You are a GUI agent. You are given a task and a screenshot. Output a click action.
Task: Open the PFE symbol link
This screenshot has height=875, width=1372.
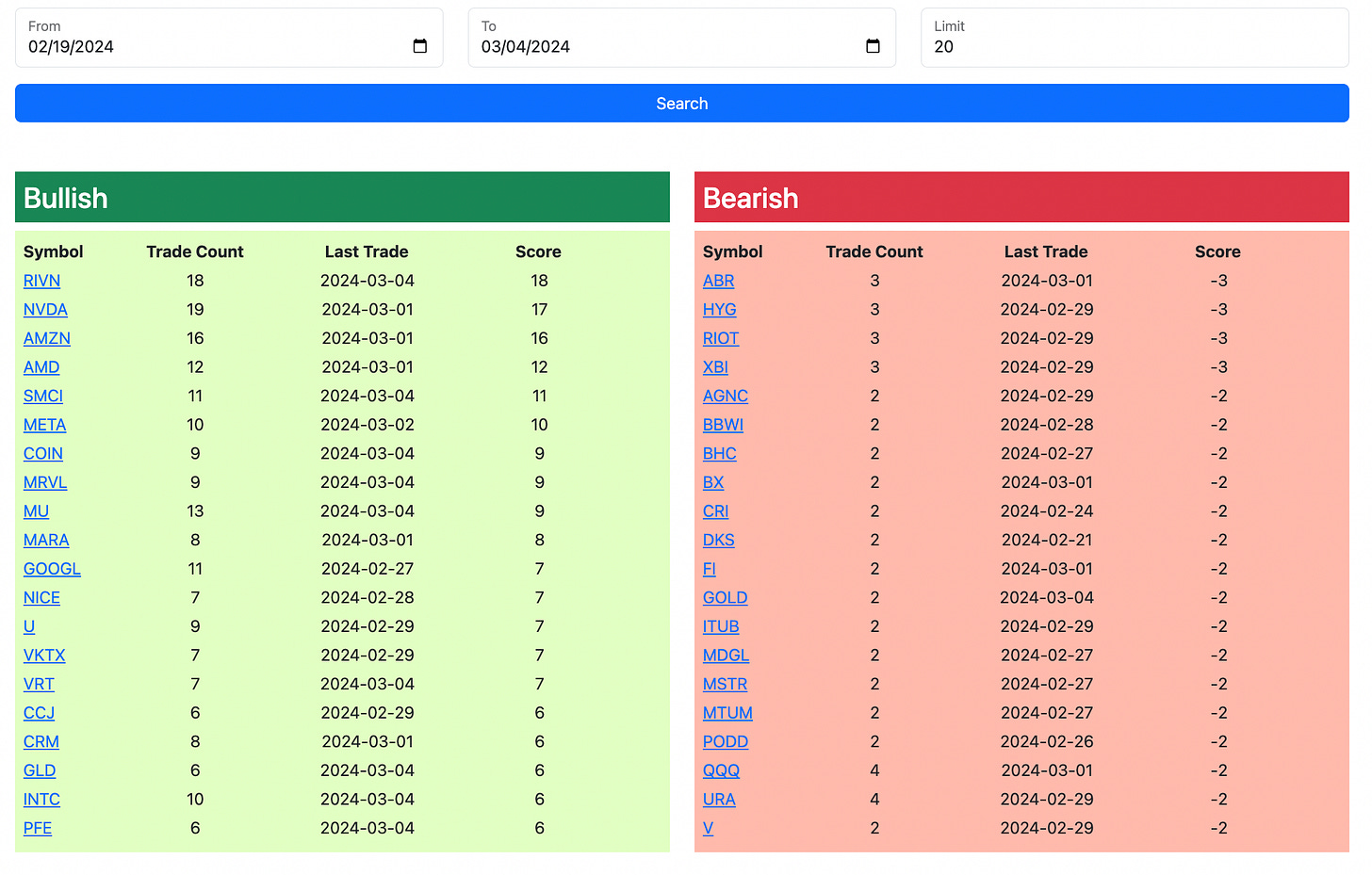(x=38, y=829)
